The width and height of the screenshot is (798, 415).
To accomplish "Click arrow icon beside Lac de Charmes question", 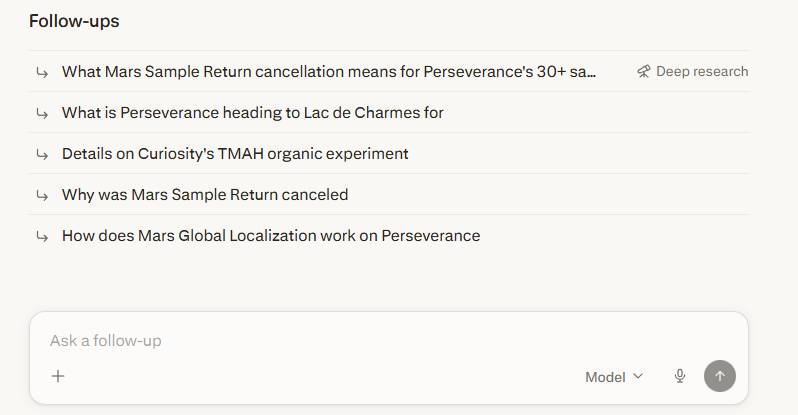I will pos(42,113).
